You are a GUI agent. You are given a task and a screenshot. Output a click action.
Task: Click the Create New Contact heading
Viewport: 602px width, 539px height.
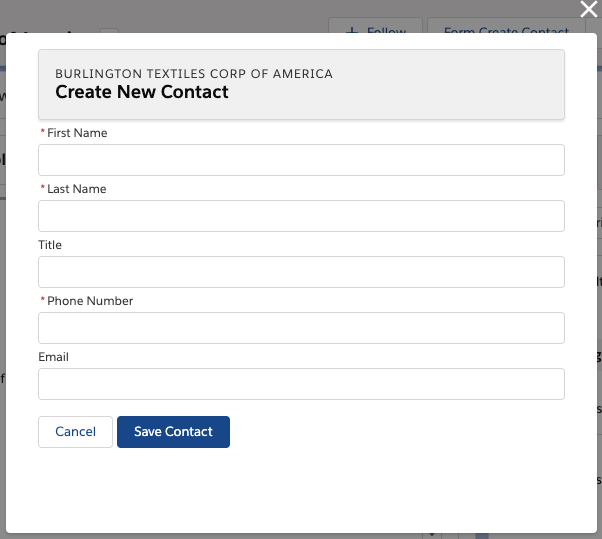pyautogui.click(x=142, y=93)
